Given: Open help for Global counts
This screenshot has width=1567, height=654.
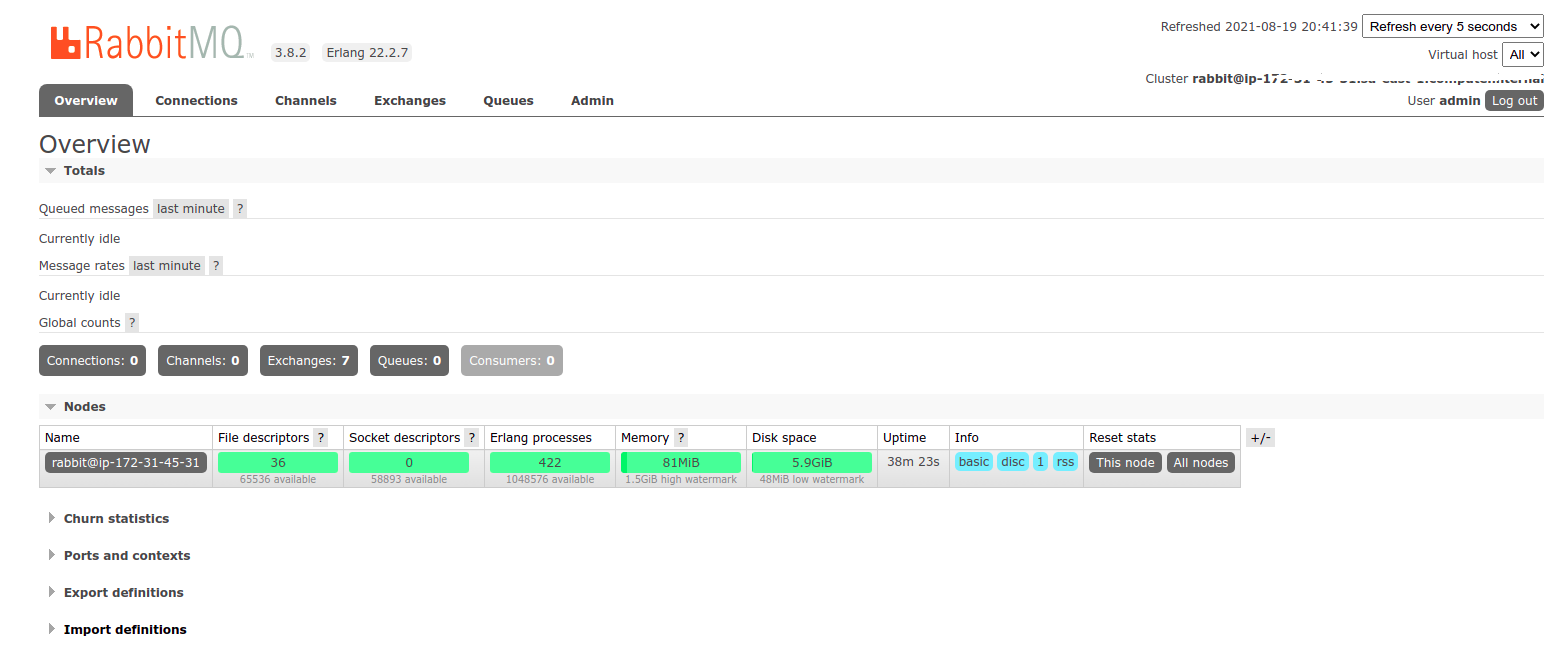Looking at the screenshot, I should click(x=132, y=323).
